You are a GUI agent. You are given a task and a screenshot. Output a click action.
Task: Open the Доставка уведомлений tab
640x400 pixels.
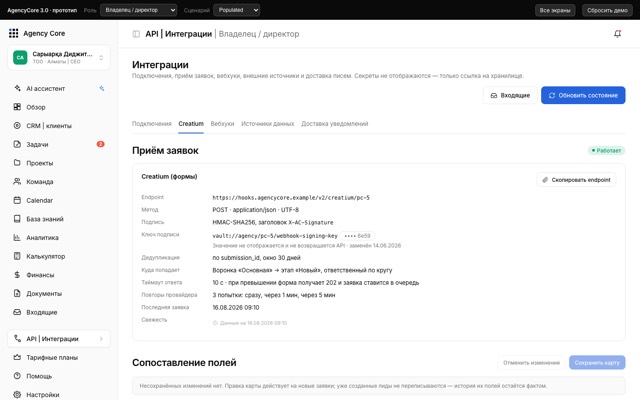[335, 124]
